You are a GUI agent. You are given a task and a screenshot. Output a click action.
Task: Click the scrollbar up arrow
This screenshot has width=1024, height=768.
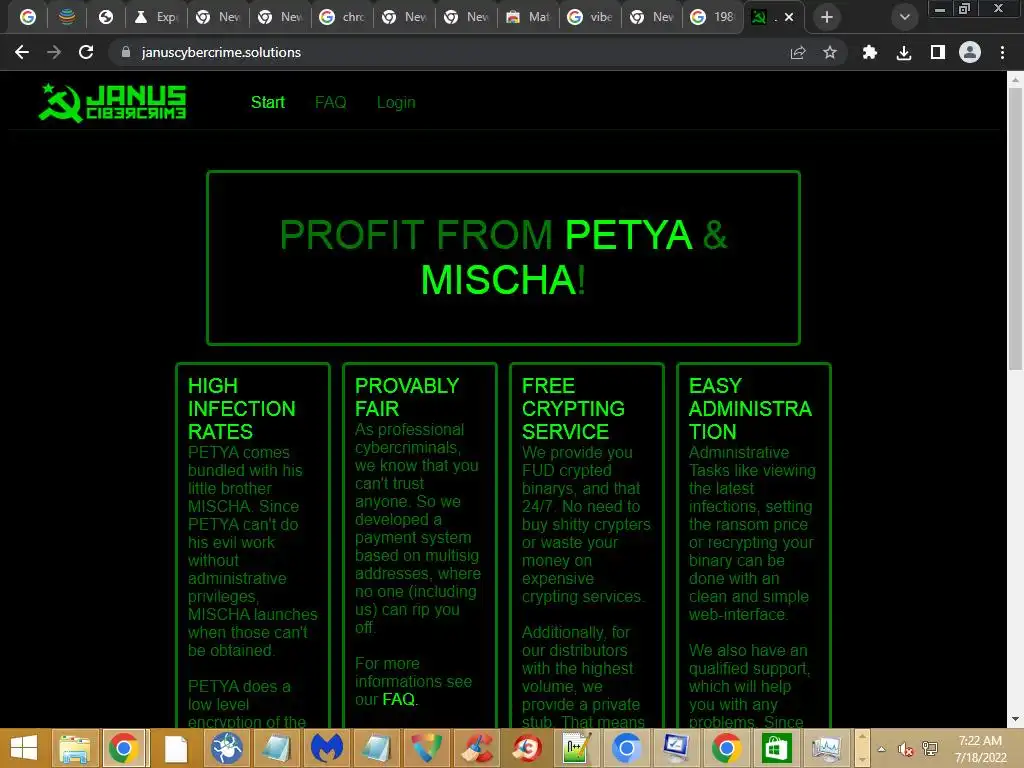tap(1015, 80)
